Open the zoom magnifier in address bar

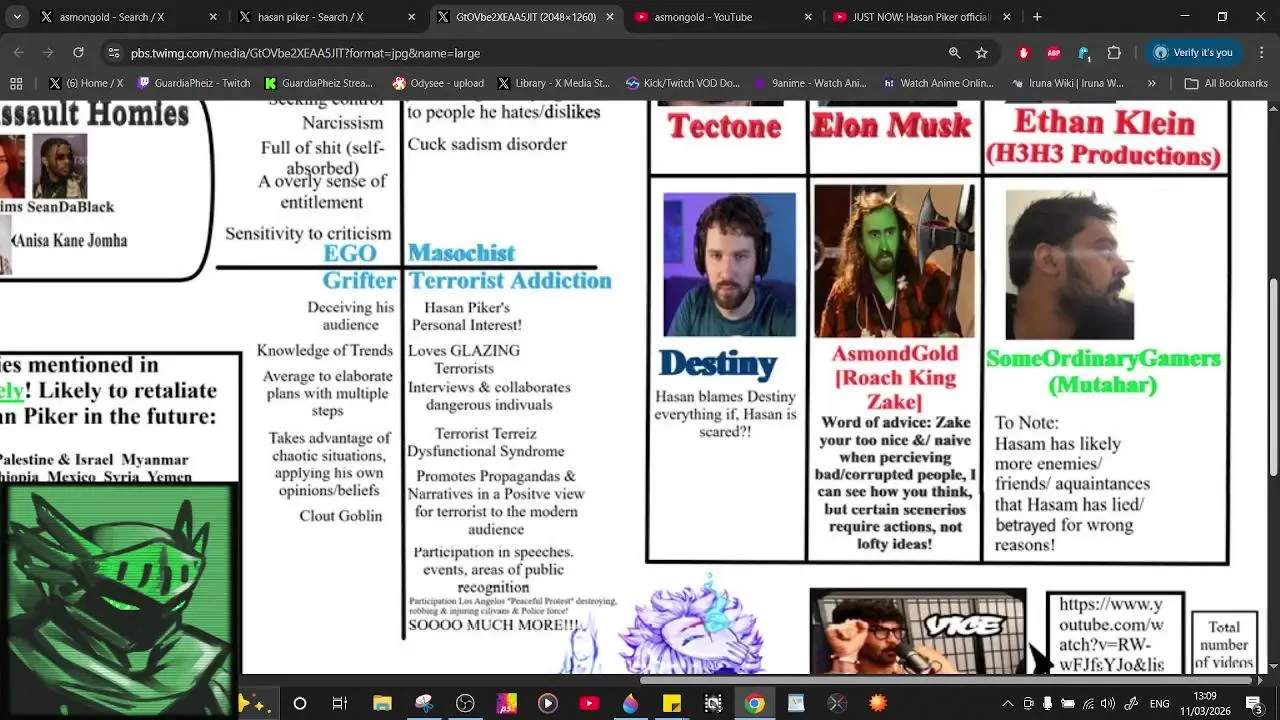(954, 53)
